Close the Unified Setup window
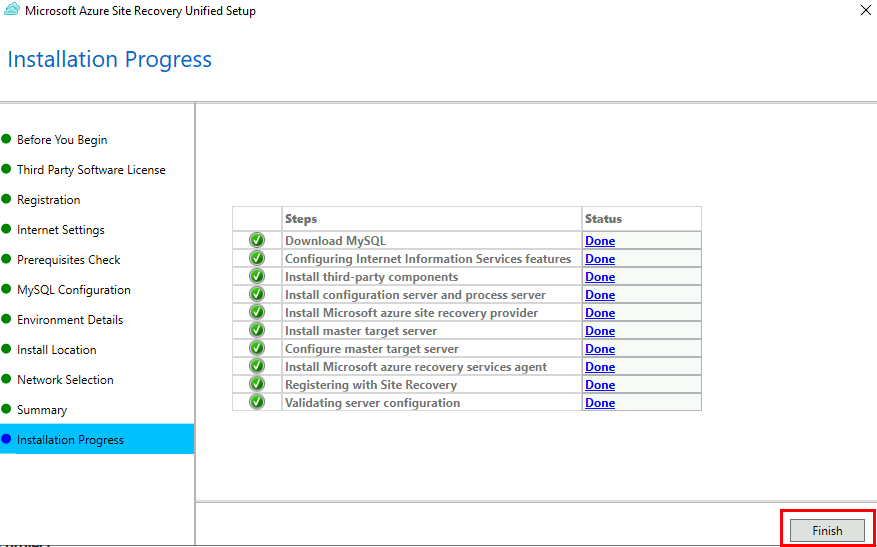877x547 pixels. pyautogui.click(x=865, y=10)
